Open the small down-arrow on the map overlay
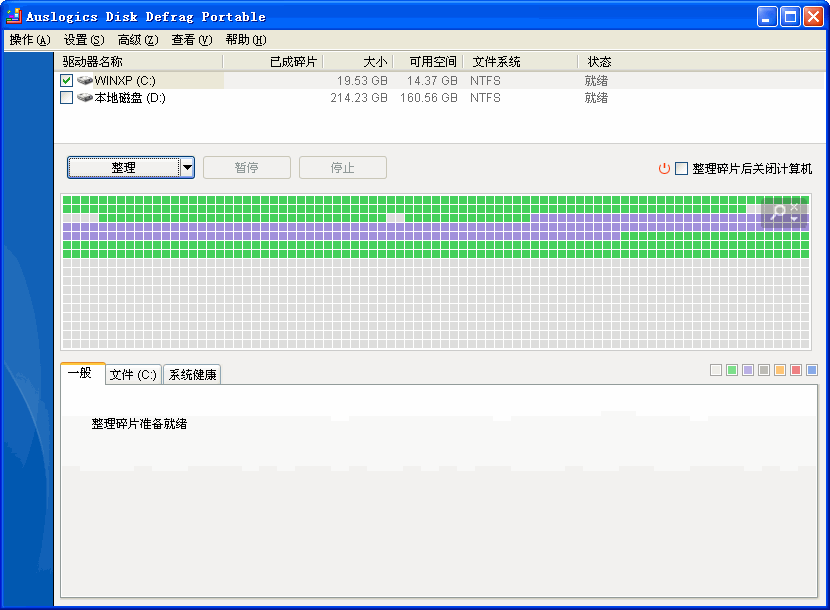This screenshot has width=830, height=610. (795, 219)
